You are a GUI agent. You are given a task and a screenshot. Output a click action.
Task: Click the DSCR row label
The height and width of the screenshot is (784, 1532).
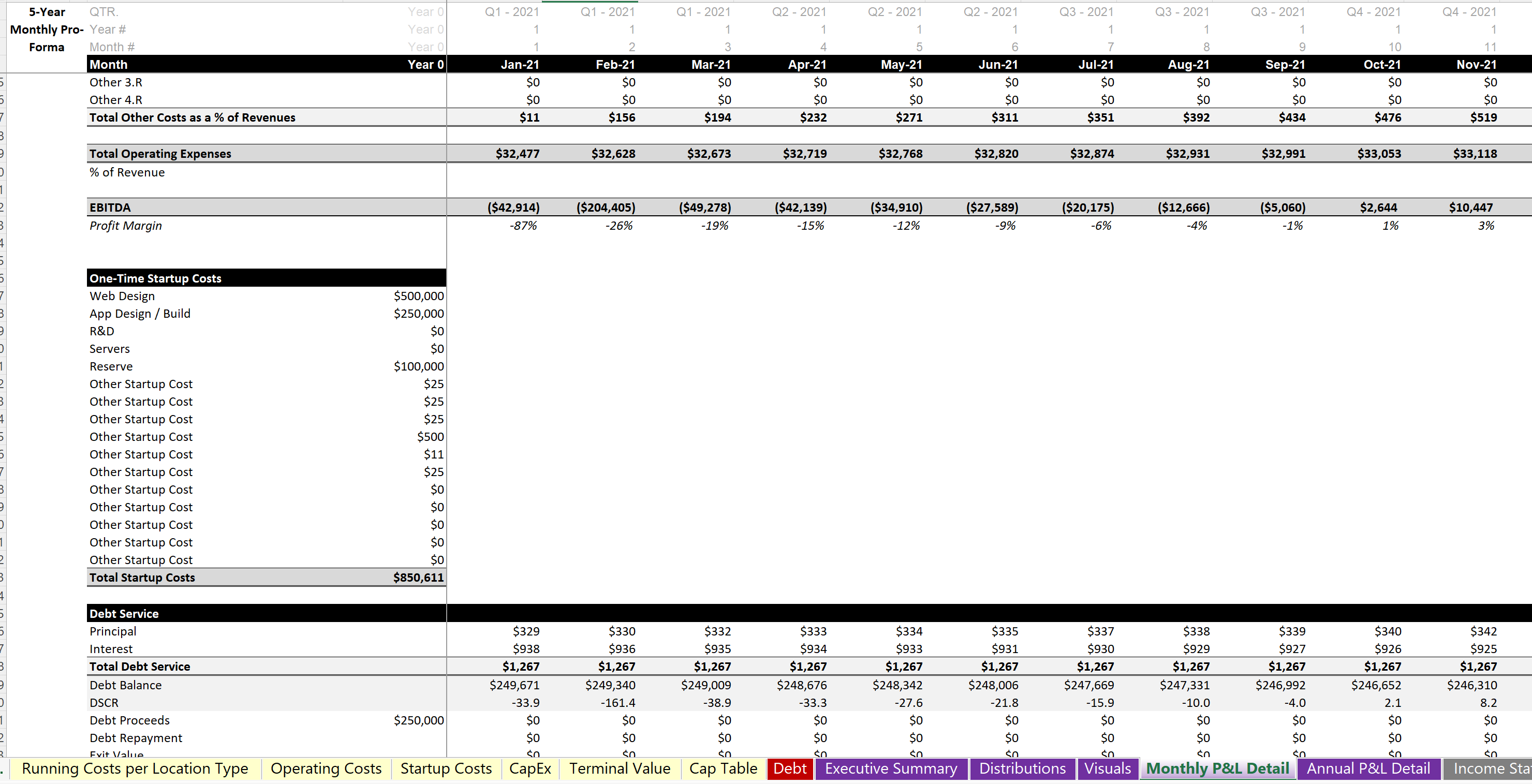(x=104, y=703)
